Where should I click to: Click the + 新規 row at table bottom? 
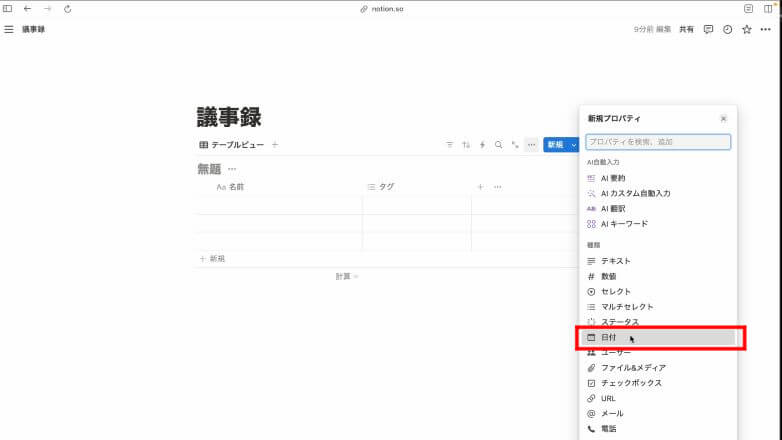click(x=212, y=258)
